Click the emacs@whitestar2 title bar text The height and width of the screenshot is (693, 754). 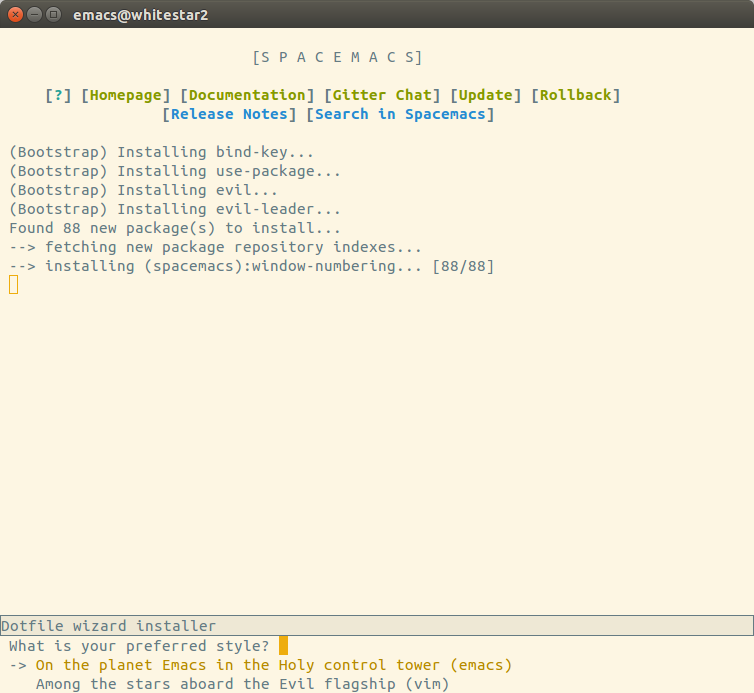(140, 15)
